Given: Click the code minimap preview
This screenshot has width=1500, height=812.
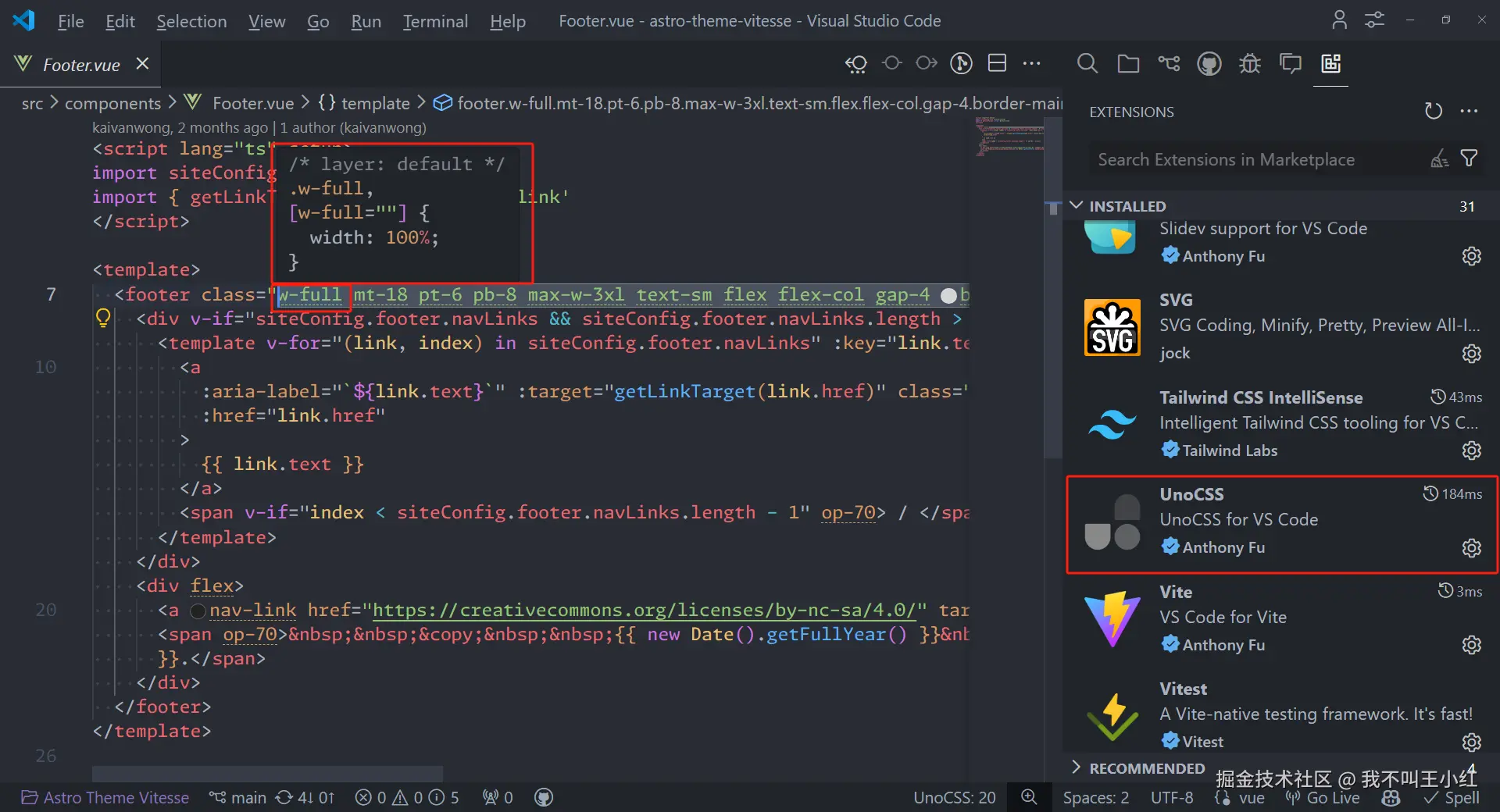Looking at the screenshot, I should pyautogui.click(x=1009, y=136).
